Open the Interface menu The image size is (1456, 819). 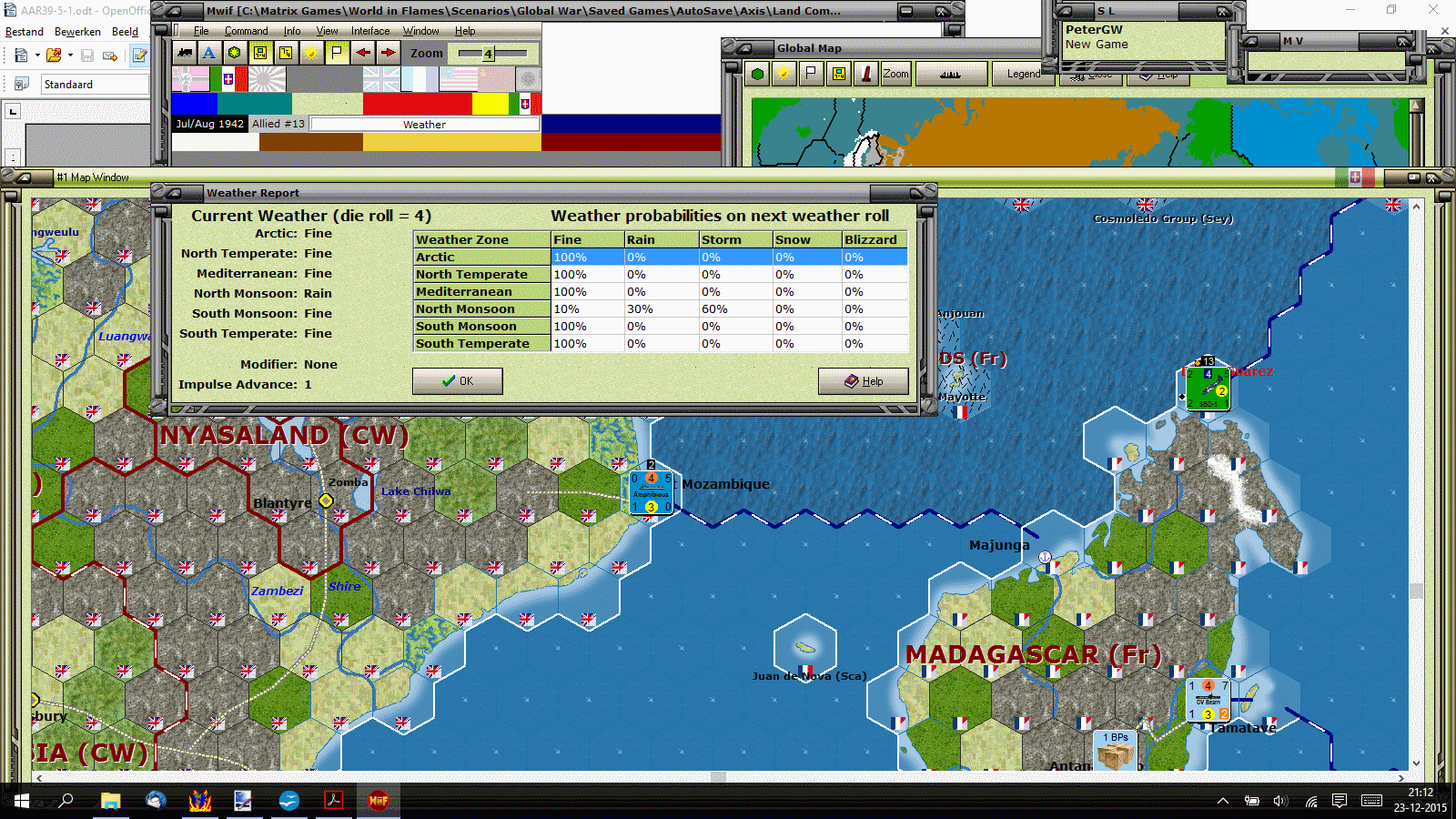[370, 31]
